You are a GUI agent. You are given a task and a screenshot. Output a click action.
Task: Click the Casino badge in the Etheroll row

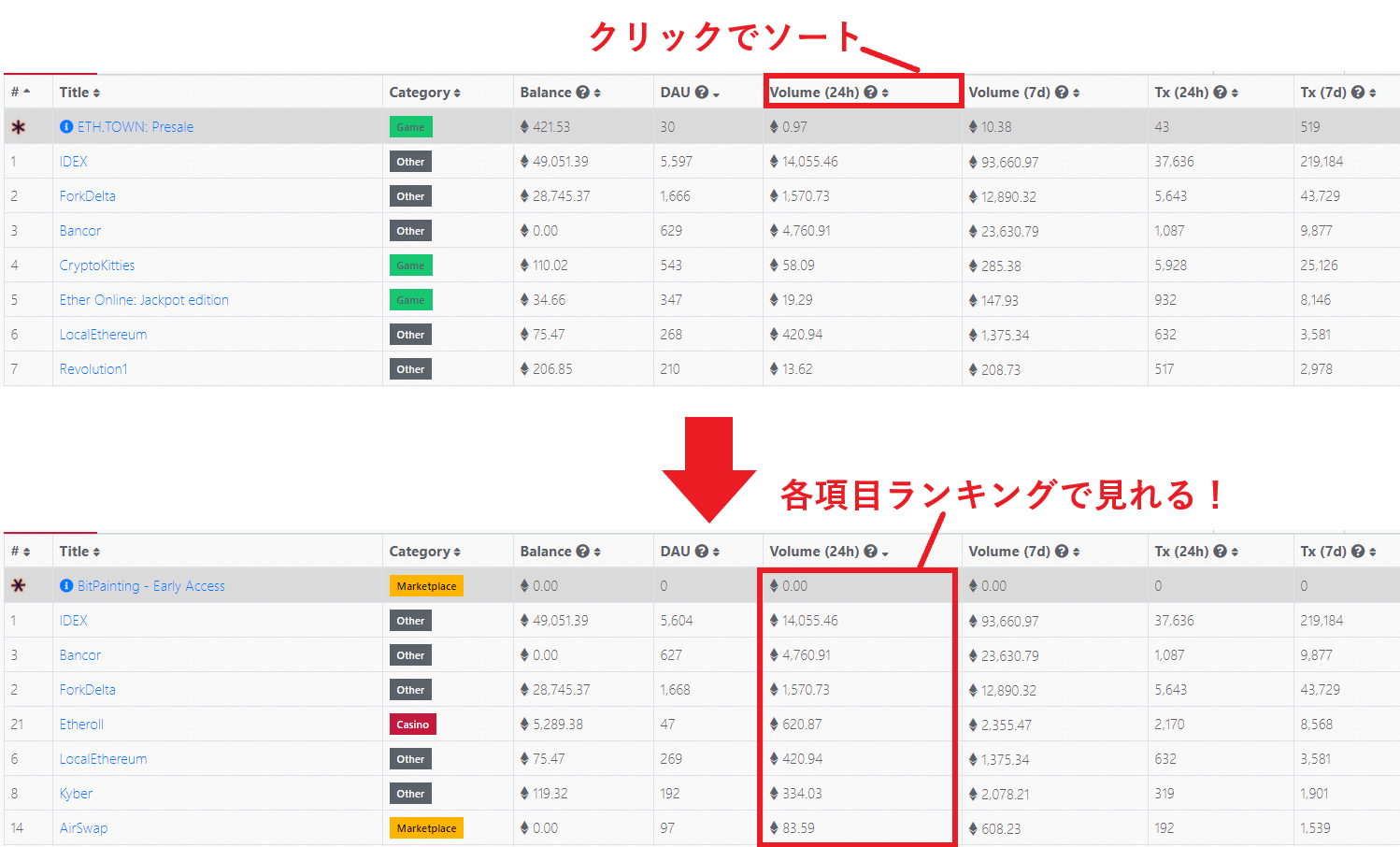coord(412,725)
